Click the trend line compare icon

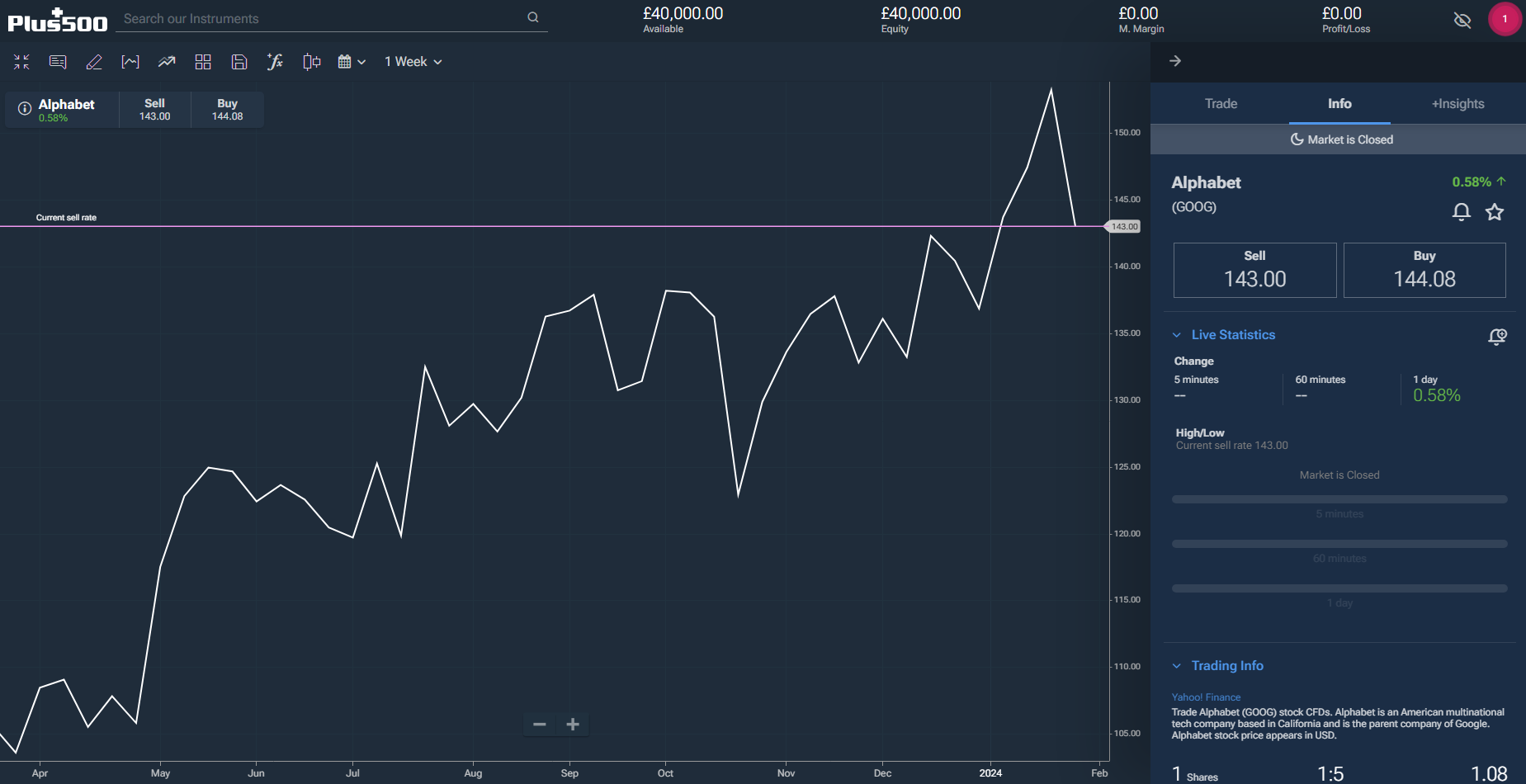tap(167, 62)
